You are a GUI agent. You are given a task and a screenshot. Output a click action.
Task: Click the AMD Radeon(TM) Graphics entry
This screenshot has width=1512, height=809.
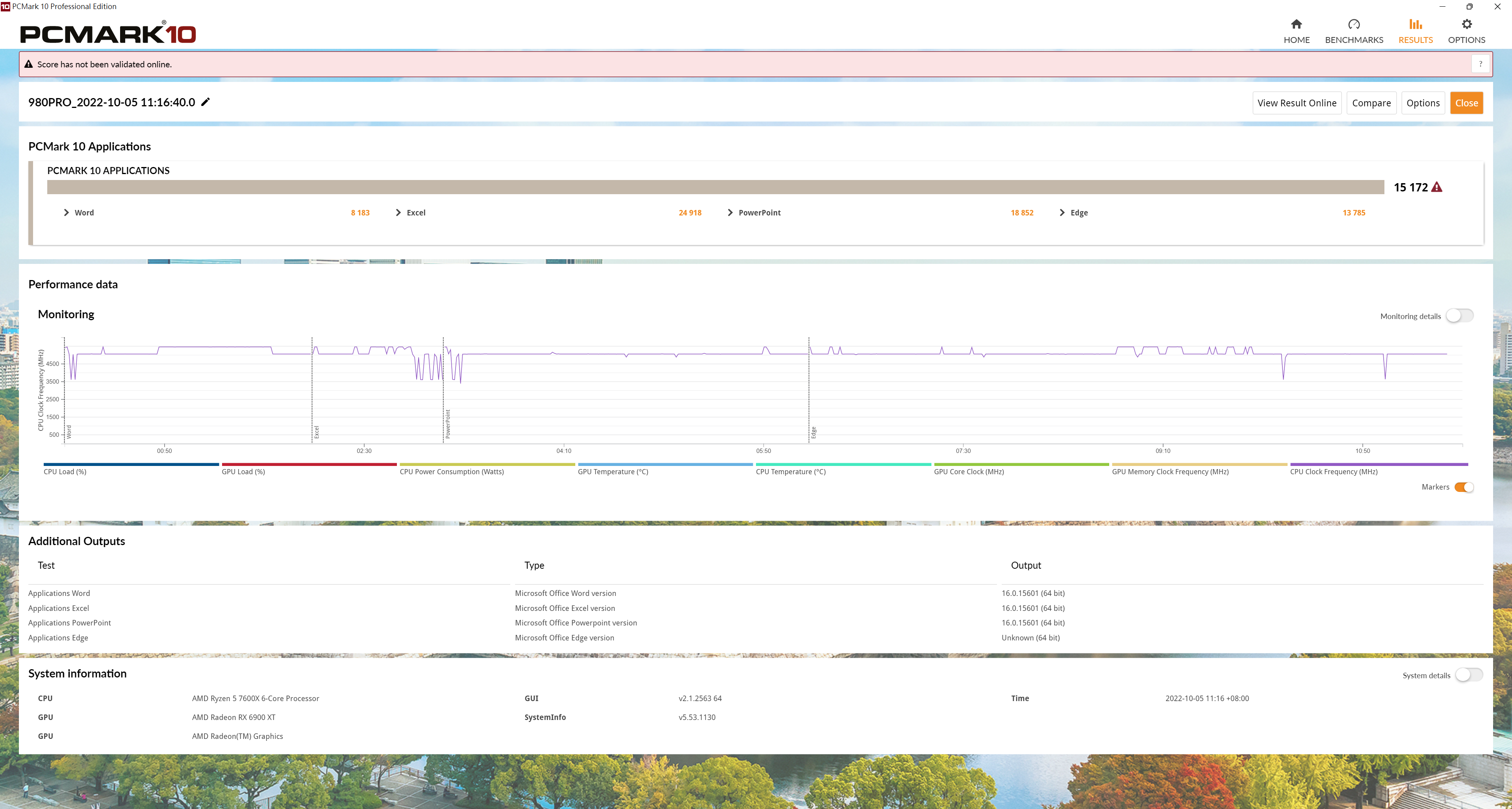point(237,736)
